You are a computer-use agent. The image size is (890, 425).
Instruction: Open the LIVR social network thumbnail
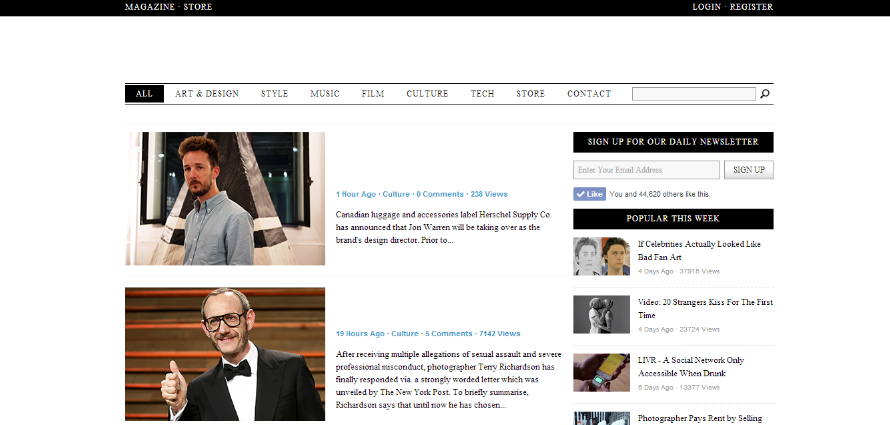(x=601, y=372)
